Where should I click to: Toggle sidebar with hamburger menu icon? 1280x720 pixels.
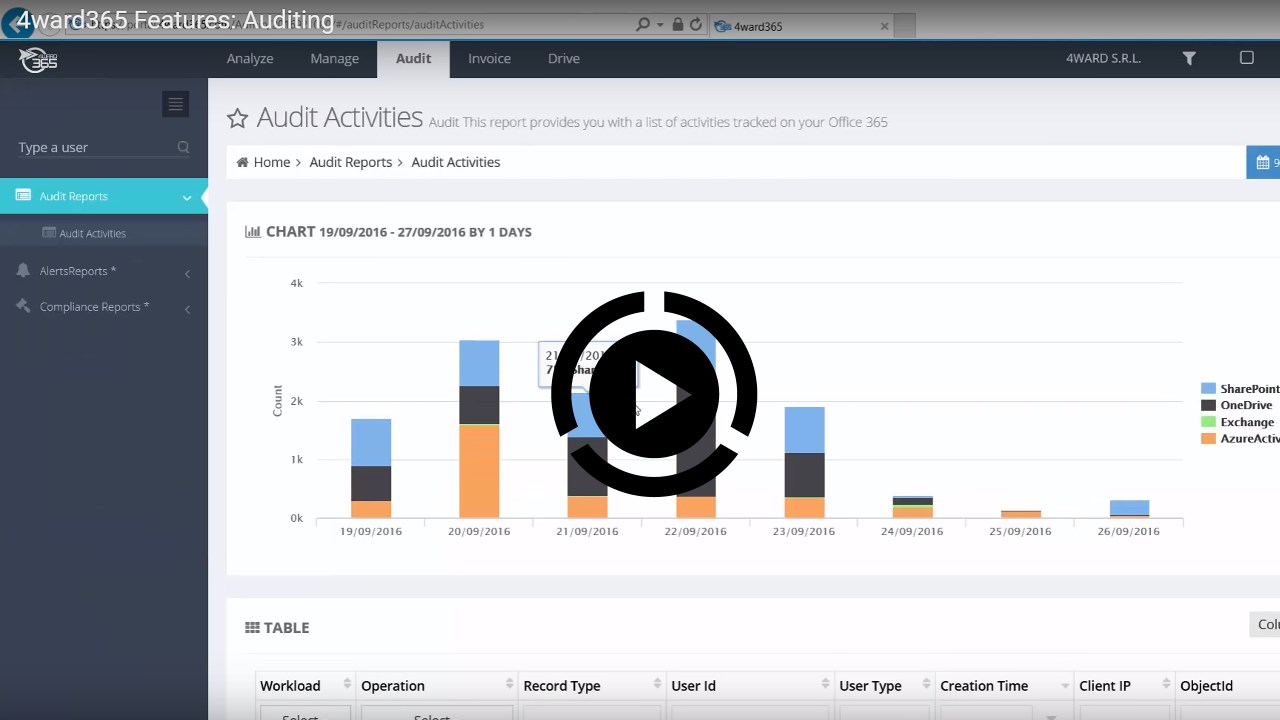[x=176, y=104]
